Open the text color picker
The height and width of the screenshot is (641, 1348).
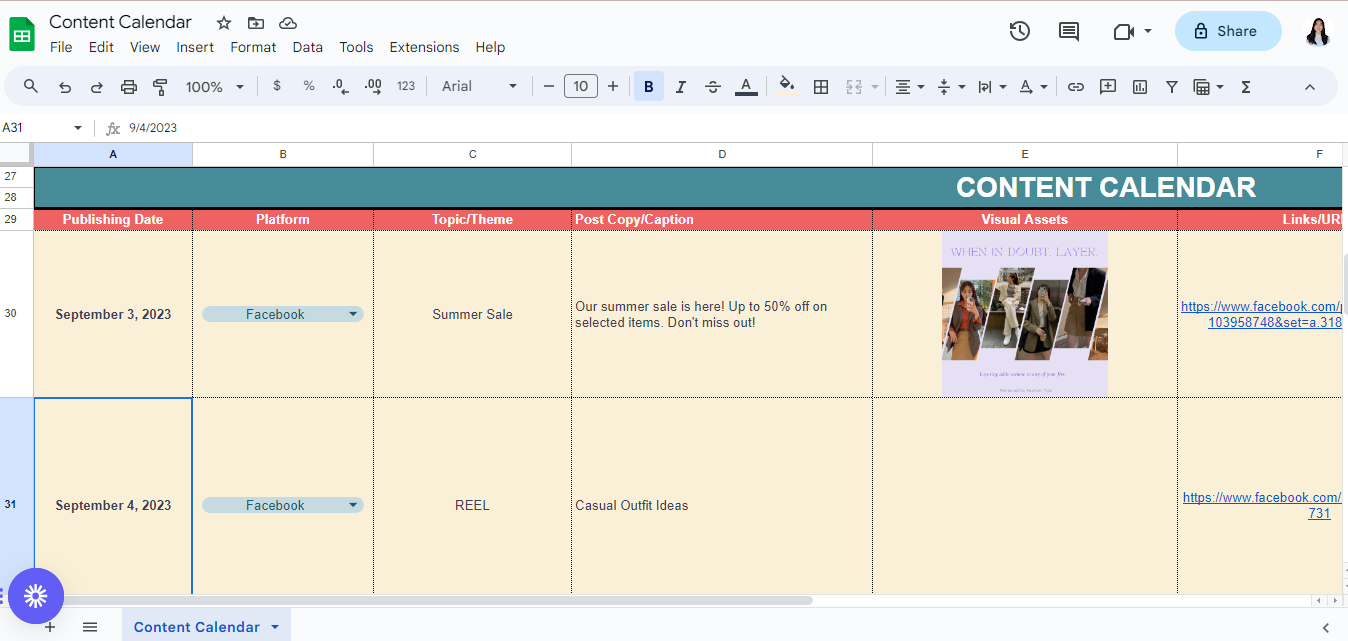(746, 87)
